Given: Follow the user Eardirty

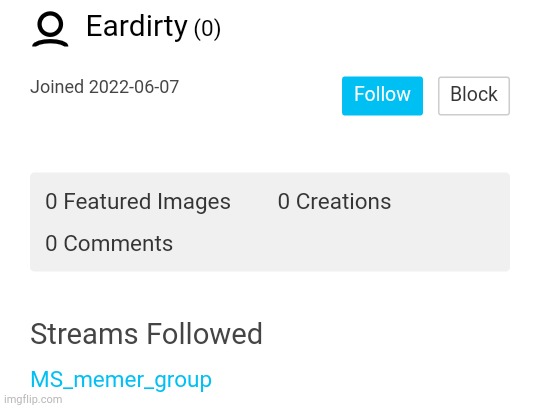Looking at the screenshot, I should point(382,96).
